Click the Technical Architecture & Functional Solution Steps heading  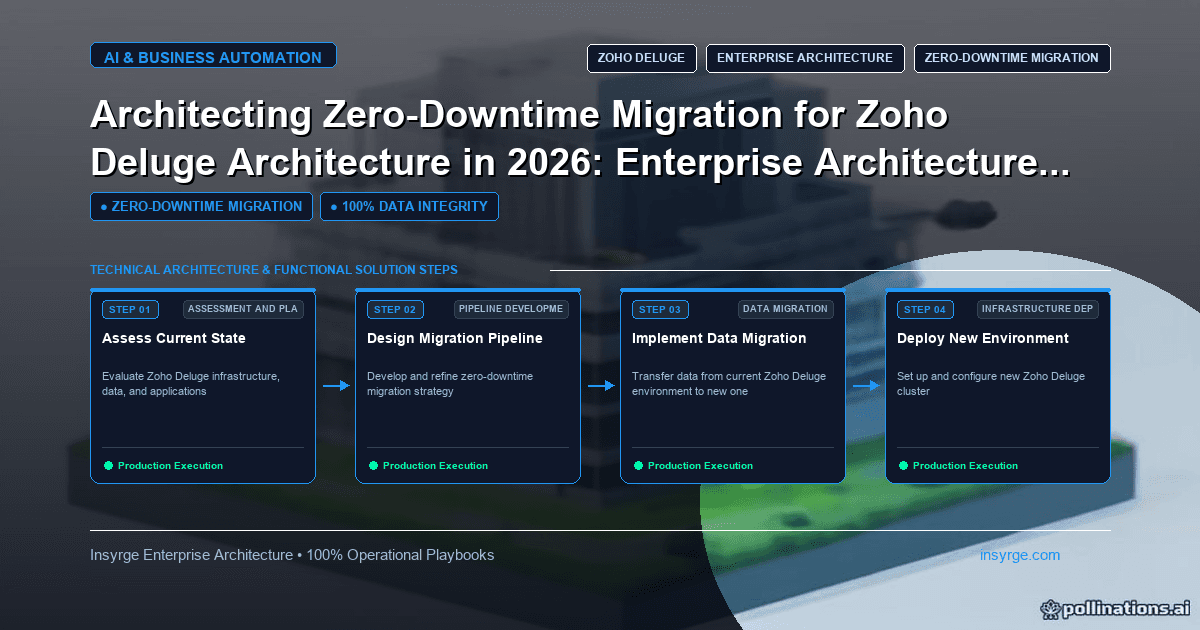[274, 270]
